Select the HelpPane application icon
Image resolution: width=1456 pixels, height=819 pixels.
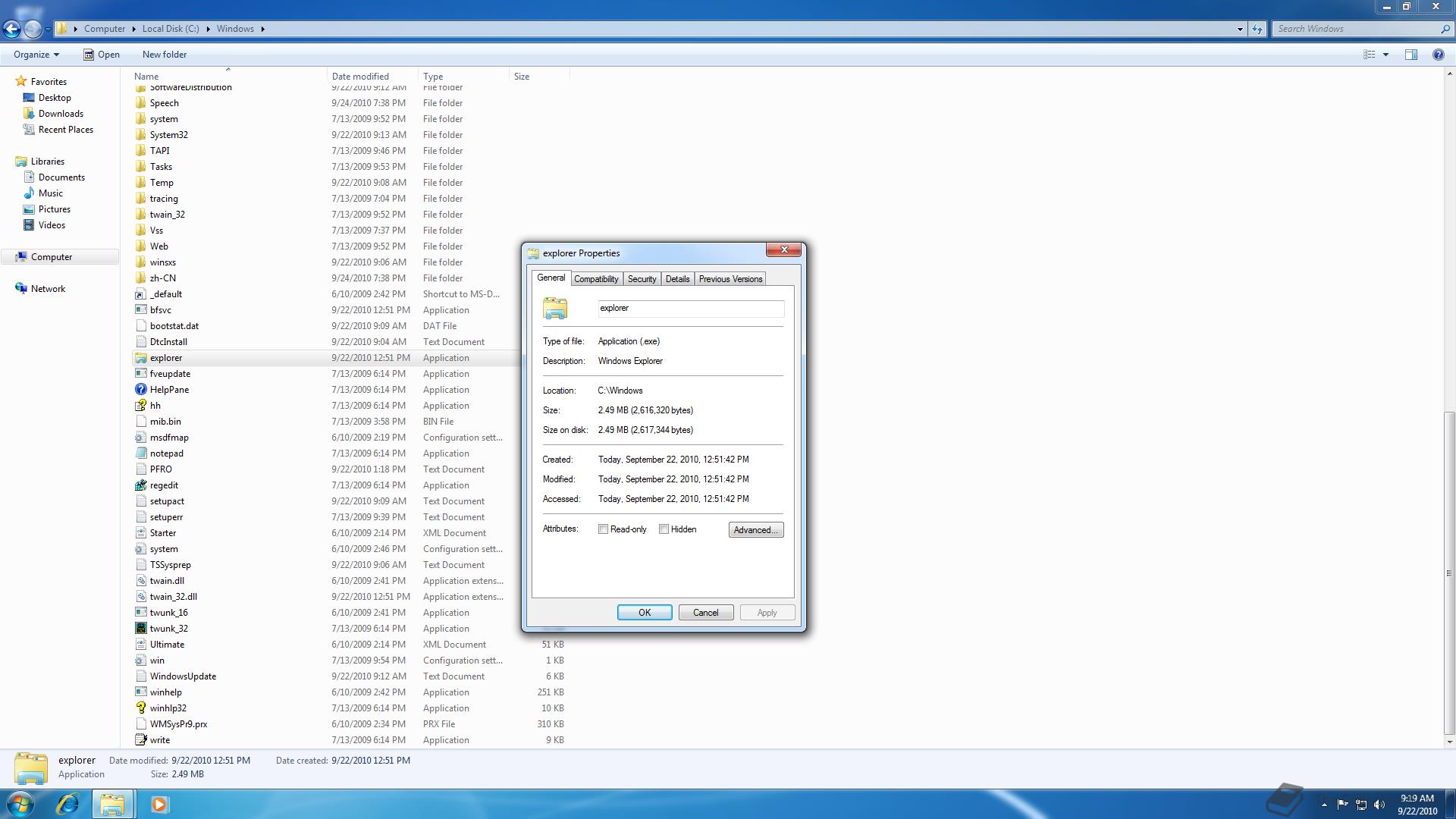[x=140, y=390]
